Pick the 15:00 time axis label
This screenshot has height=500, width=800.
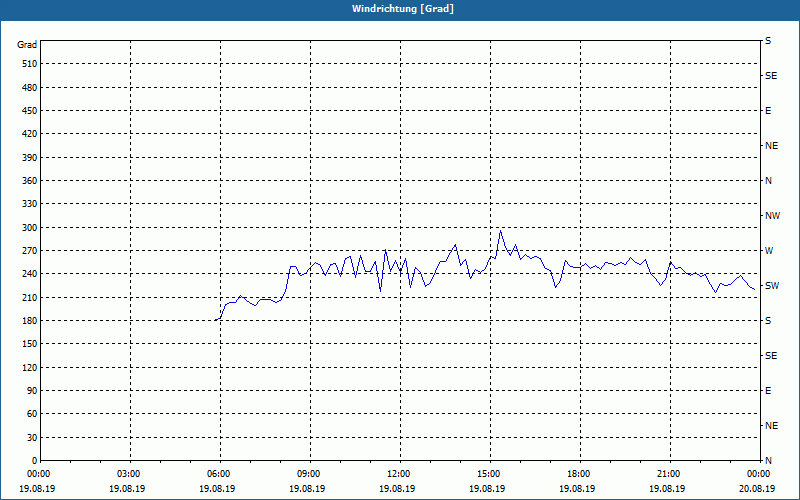pos(488,474)
